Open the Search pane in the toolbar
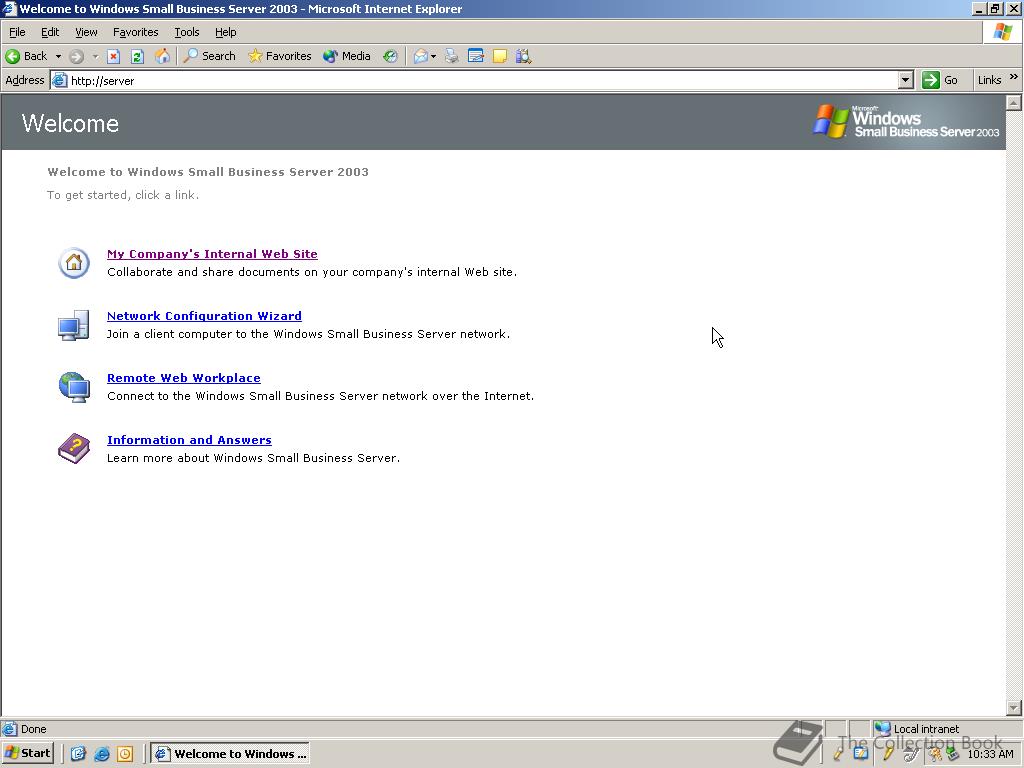Viewport: 1024px width, 768px height. [210, 56]
